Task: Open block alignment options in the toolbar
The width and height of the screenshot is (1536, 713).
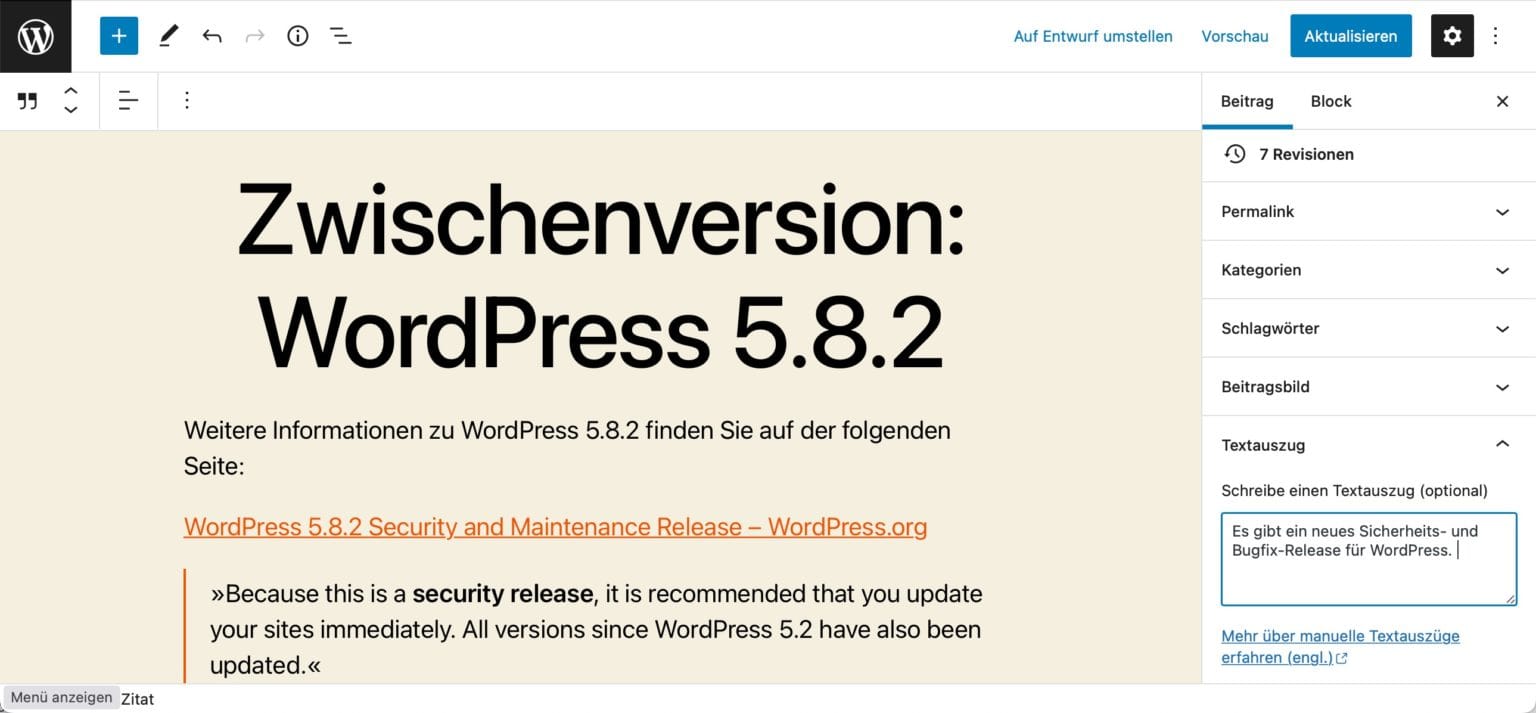Action: (x=128, y=100)
